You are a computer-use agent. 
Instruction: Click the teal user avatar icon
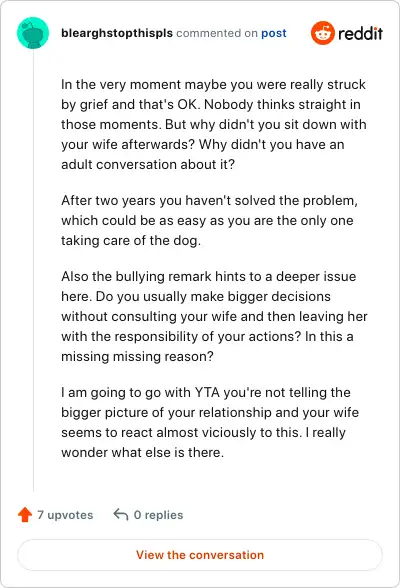[x=33, y=33]
